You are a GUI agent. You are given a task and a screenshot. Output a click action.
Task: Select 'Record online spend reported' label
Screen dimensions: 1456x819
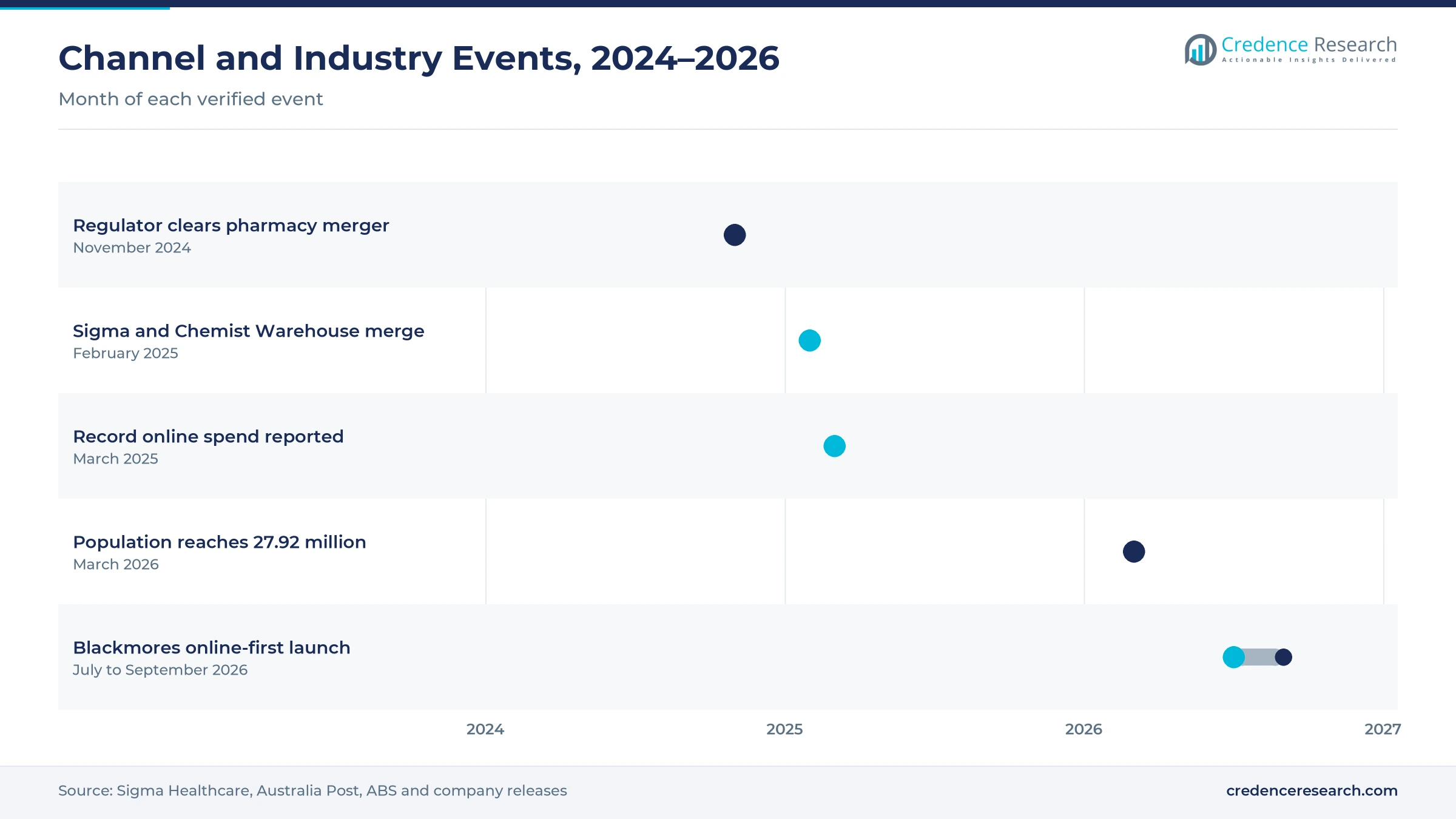click(208, 437)
